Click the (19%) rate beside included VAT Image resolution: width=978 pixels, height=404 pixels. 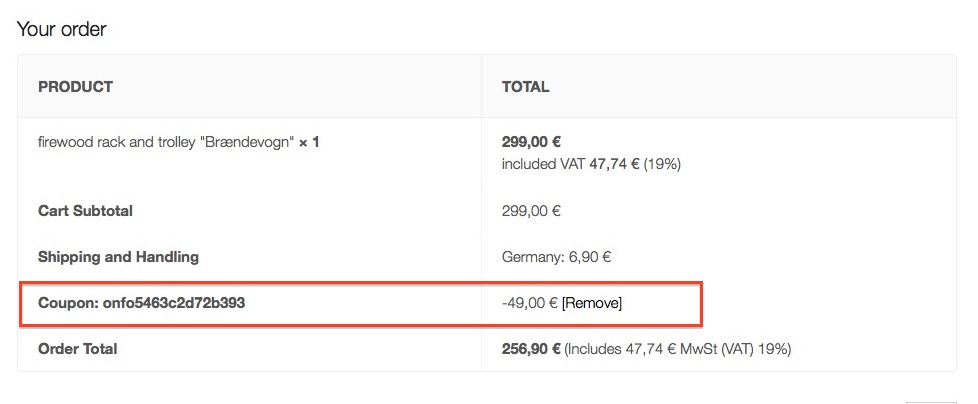click(662, 163)
